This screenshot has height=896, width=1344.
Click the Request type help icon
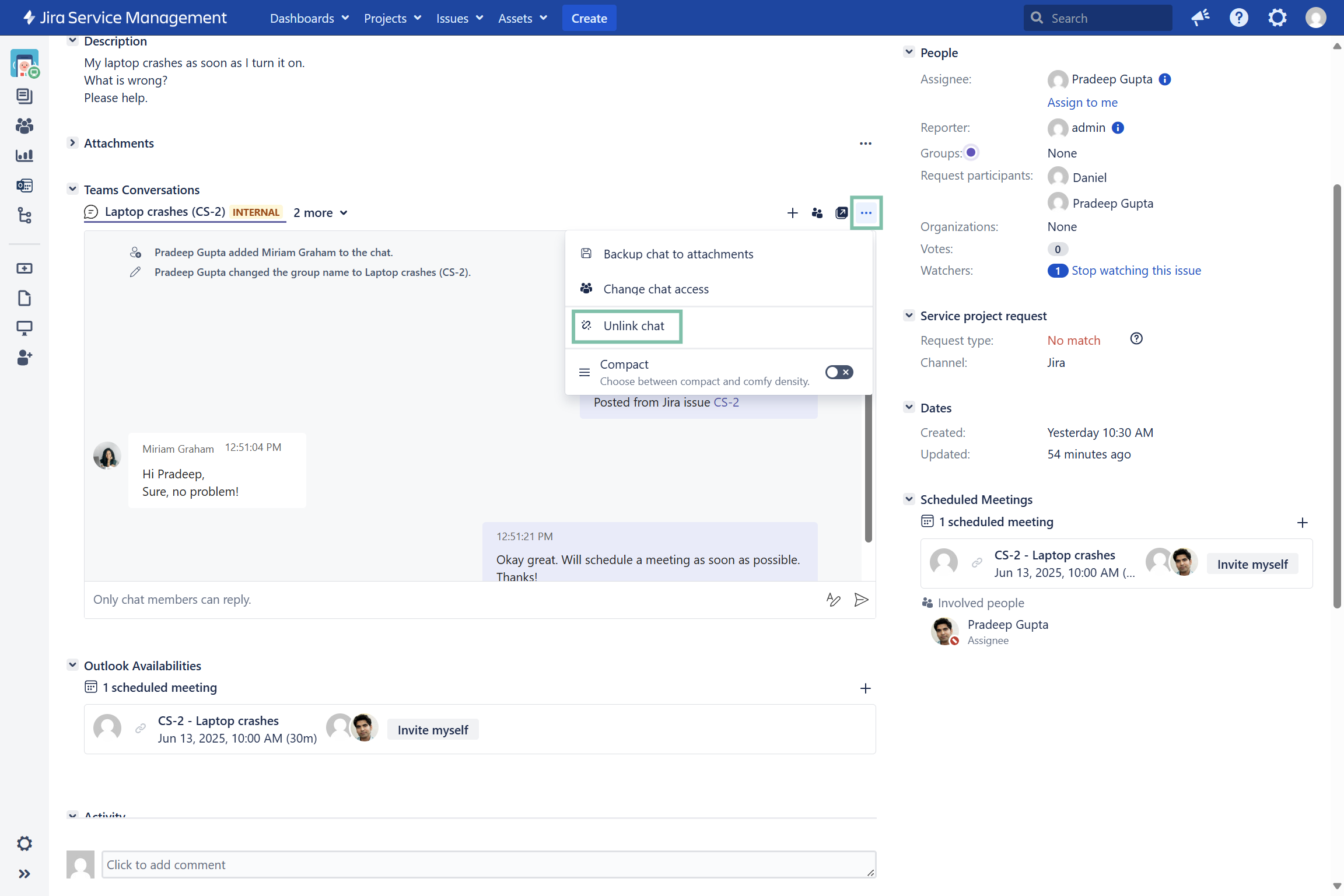1136,339
